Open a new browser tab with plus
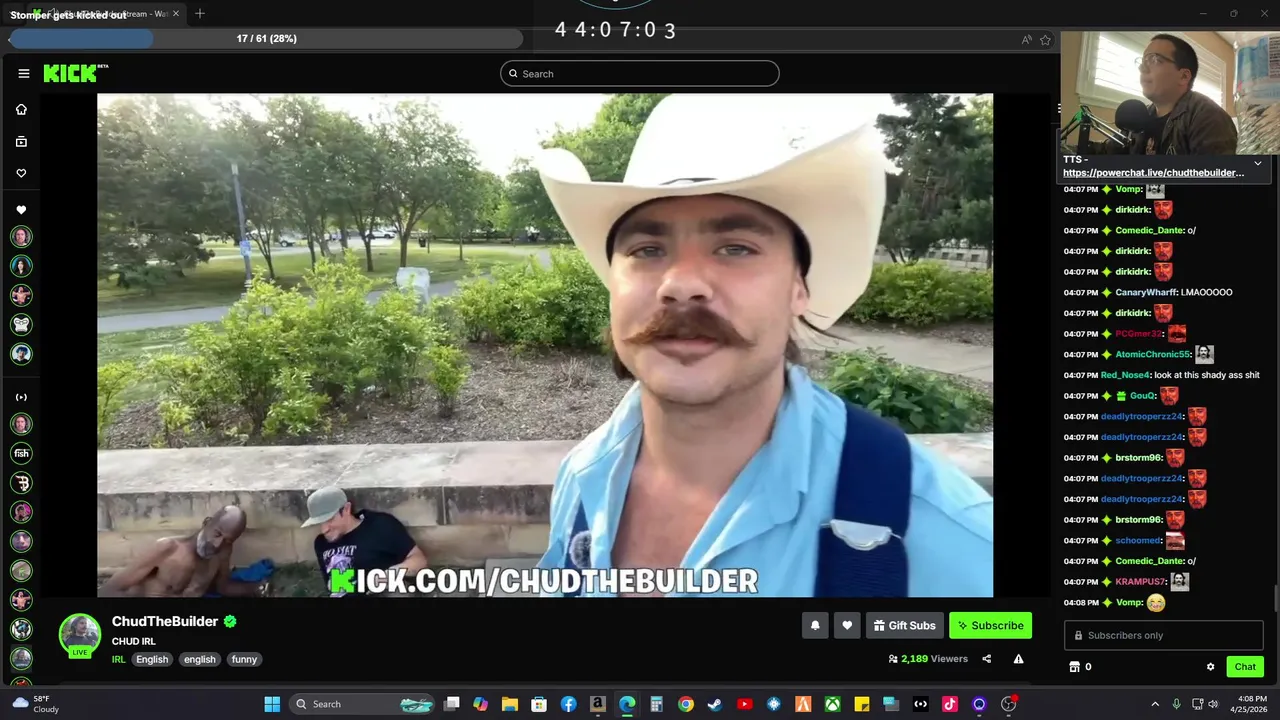 point(200,14)
